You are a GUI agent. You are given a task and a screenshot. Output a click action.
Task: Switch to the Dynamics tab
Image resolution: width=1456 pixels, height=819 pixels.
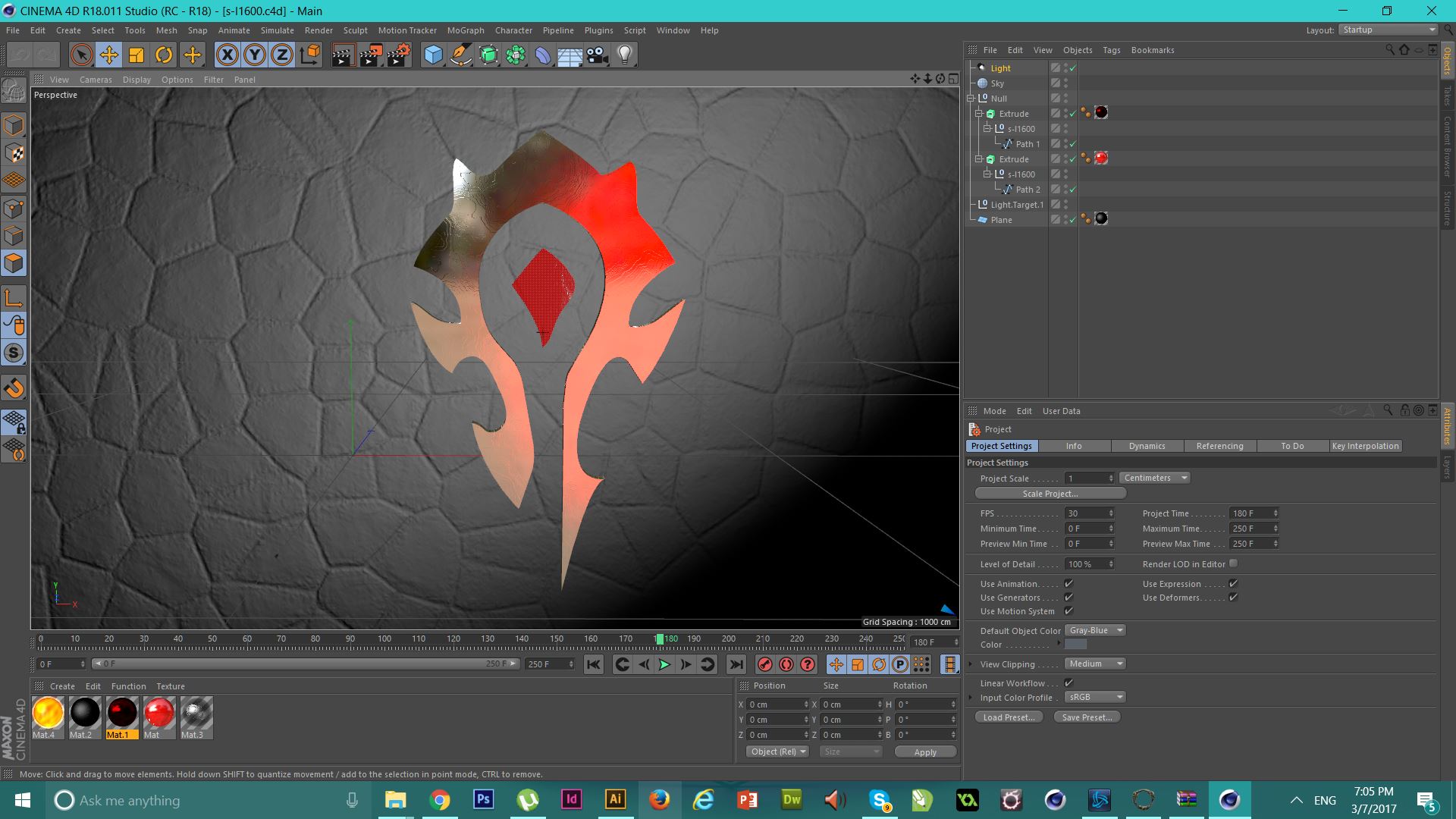point(1147,446)
